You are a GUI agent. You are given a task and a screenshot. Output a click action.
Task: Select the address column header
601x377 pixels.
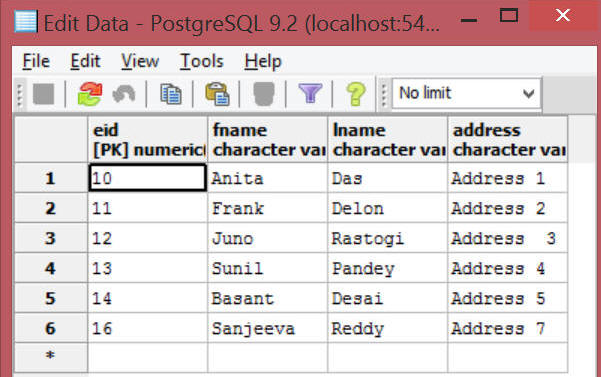[x=507, y=140]
